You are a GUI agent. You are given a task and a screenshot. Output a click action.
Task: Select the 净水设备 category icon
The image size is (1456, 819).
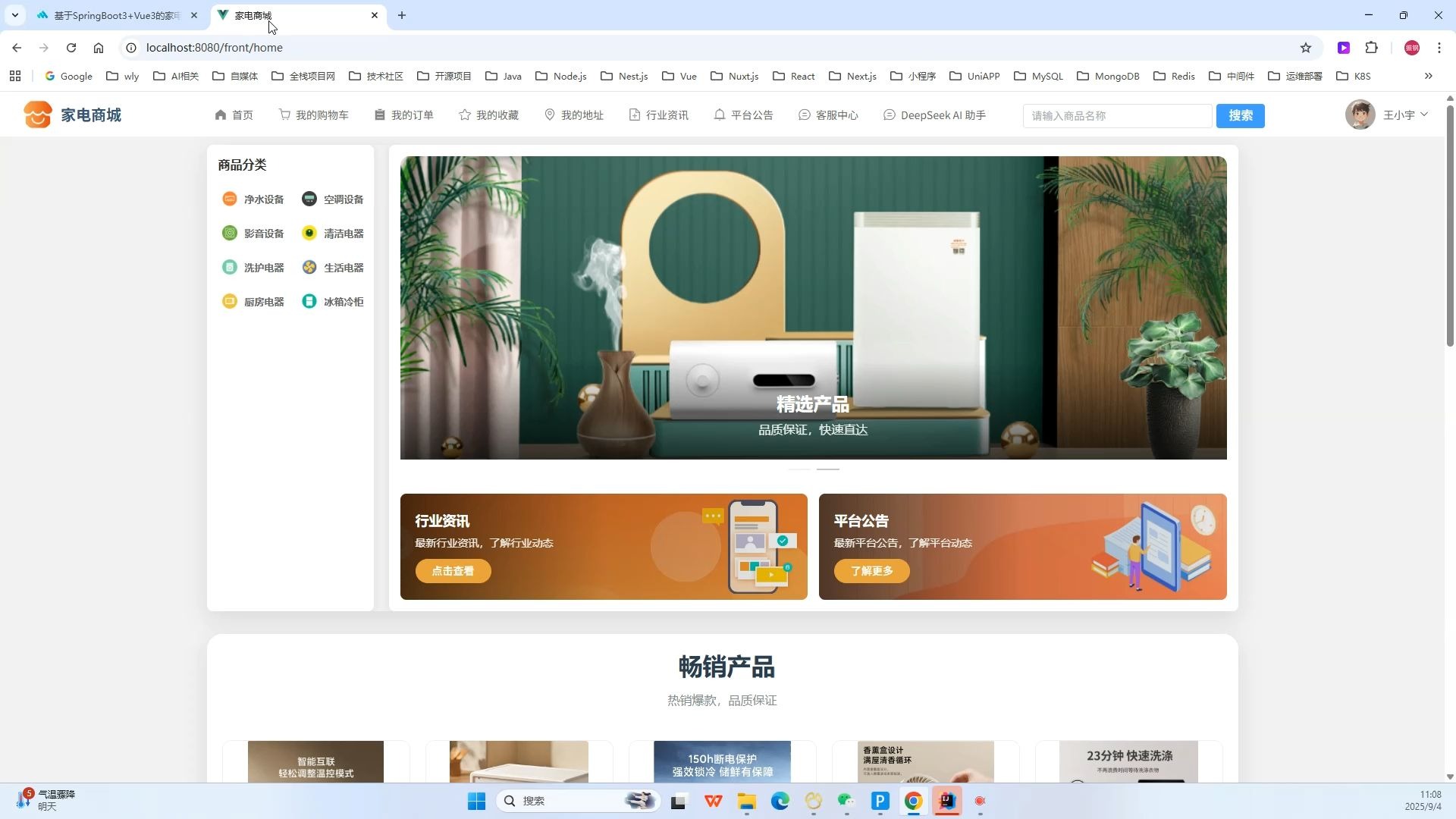click(x=230, y=199)
